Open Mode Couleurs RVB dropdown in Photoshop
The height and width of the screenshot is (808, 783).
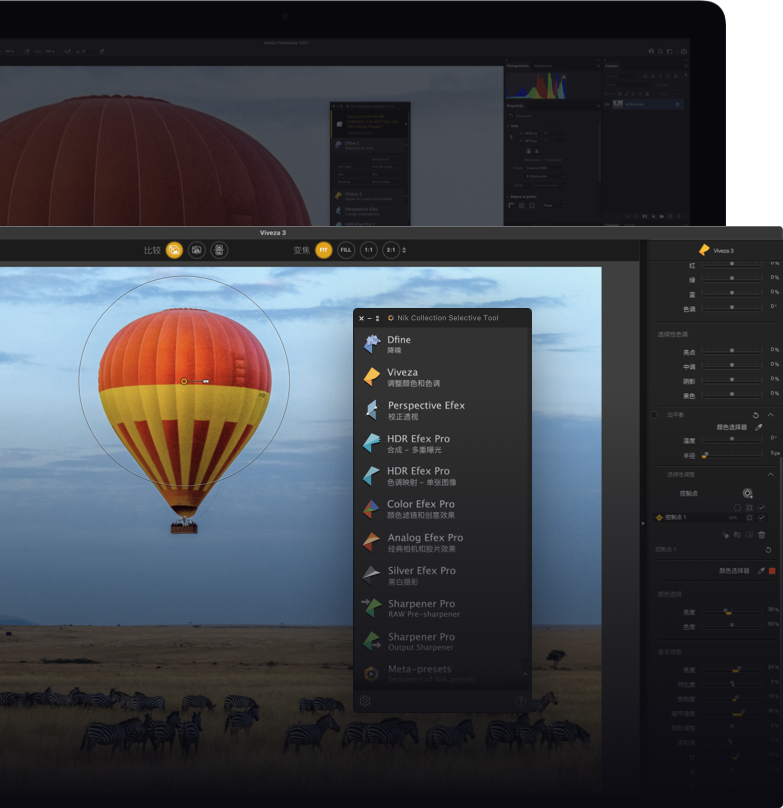545,168
